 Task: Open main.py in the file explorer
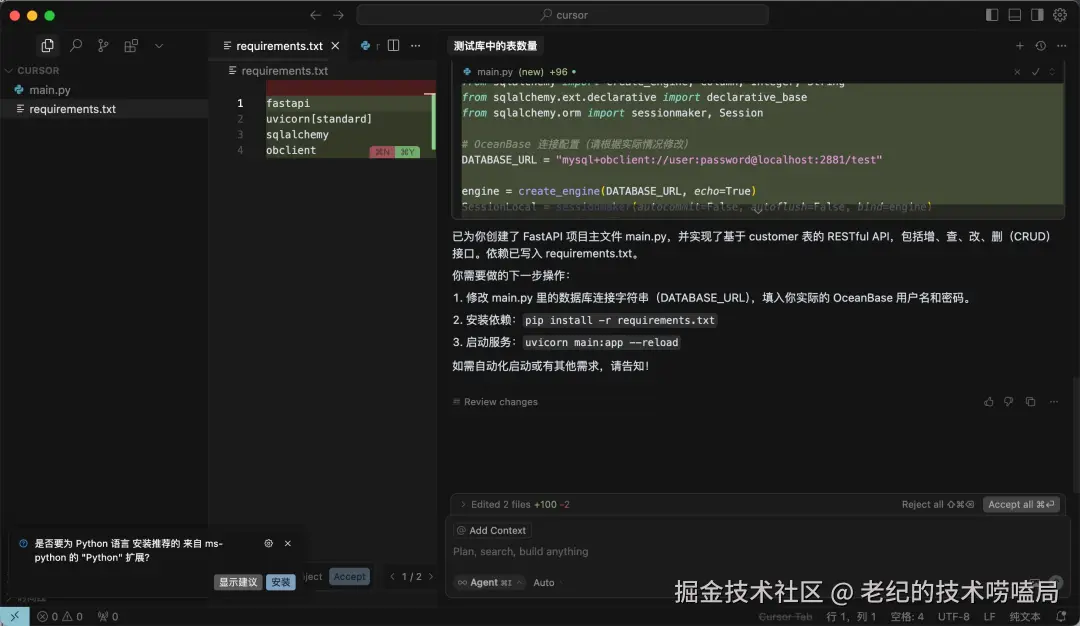[x=50, y=90]
